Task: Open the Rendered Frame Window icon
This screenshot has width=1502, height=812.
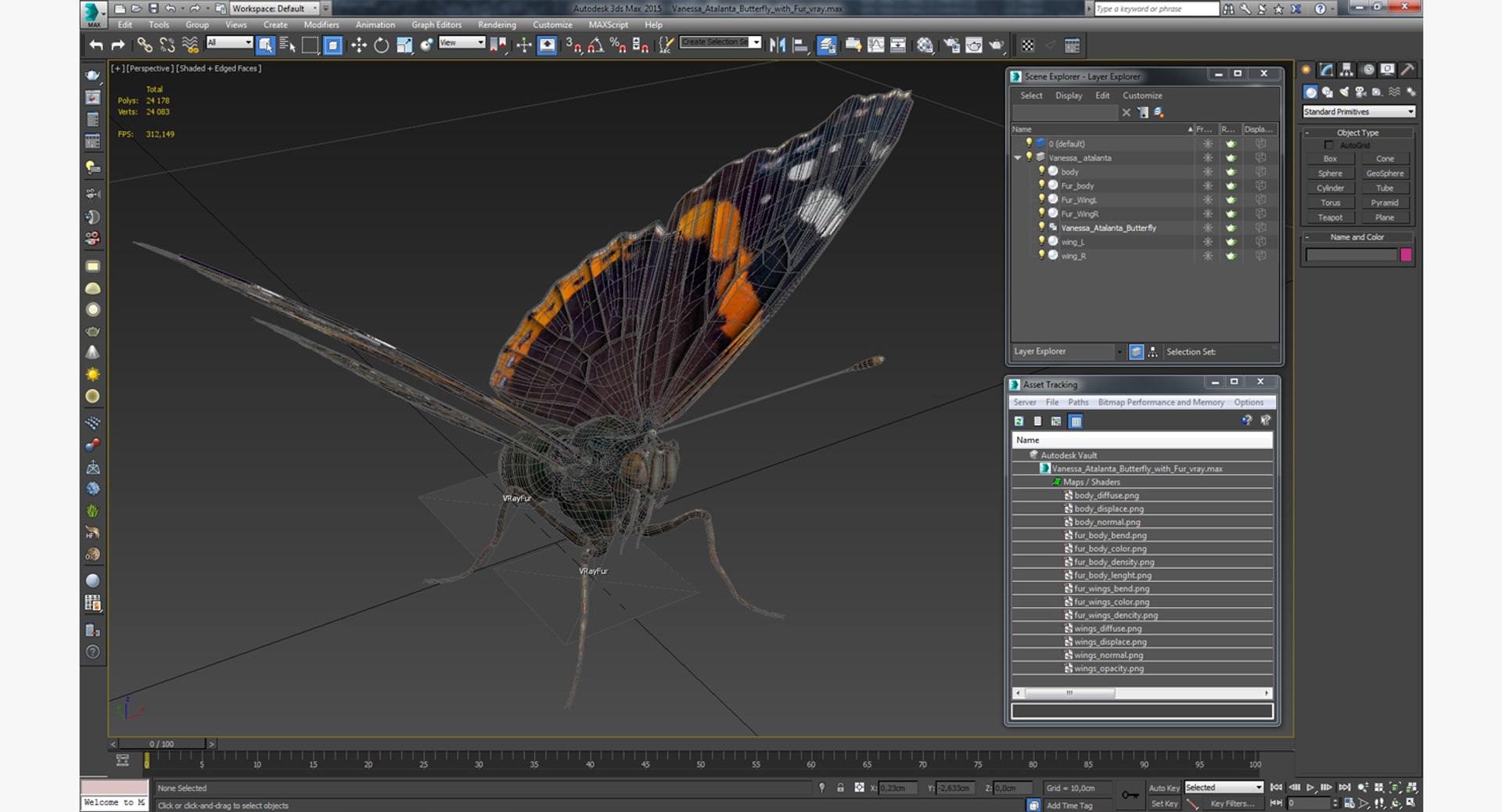Action: (973, 45)
